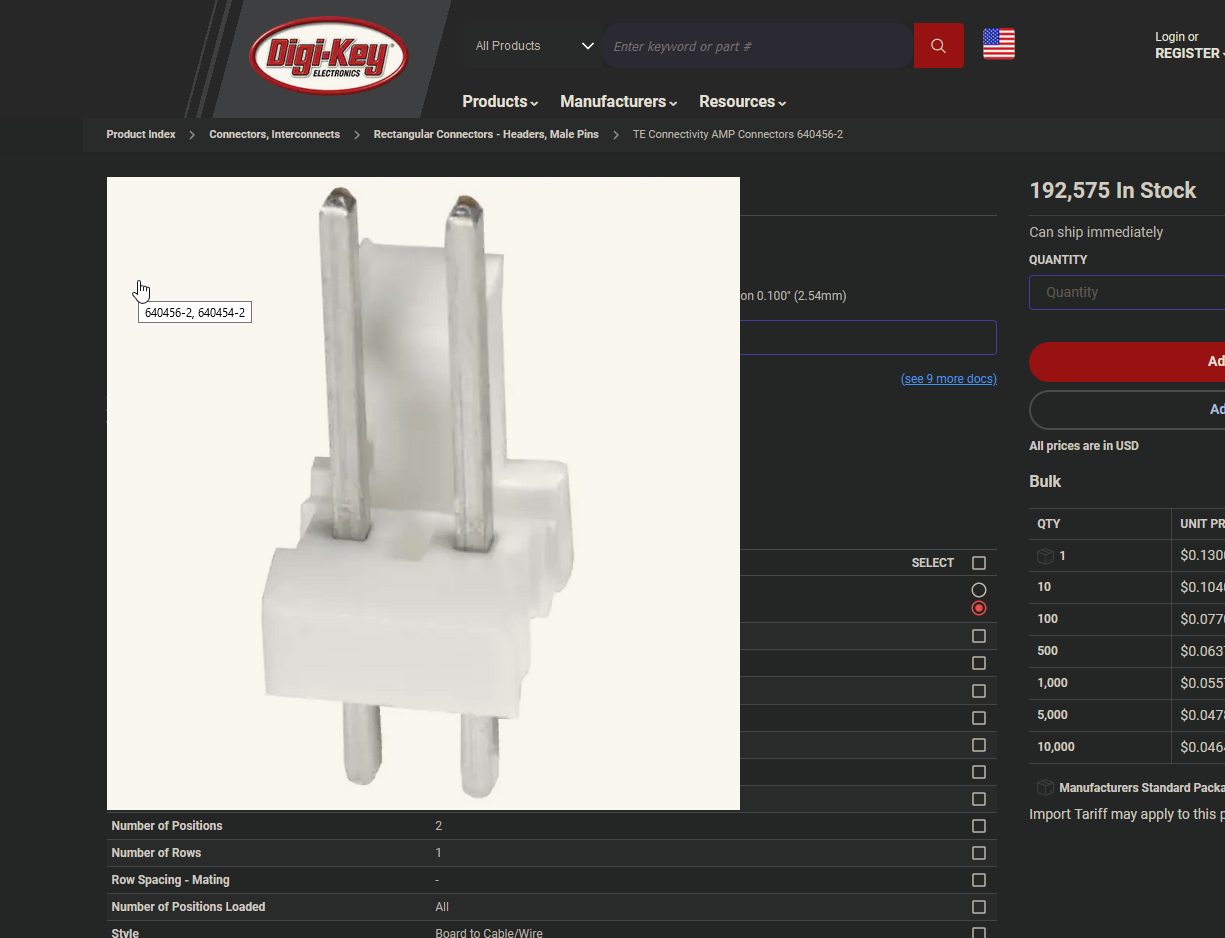Click the Number of Positions value '2'
The width and height of the screenshot is (1225, 938).
(438, 826)
